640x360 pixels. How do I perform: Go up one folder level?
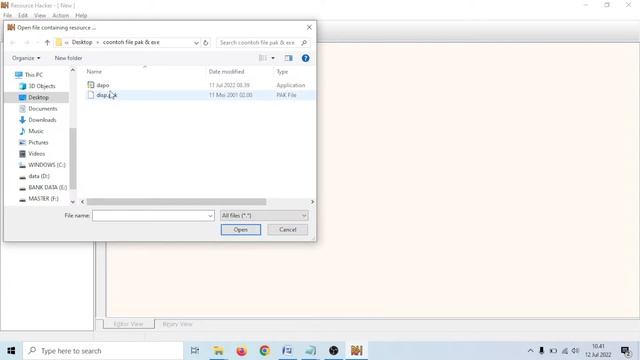click(x=47, y=42)
